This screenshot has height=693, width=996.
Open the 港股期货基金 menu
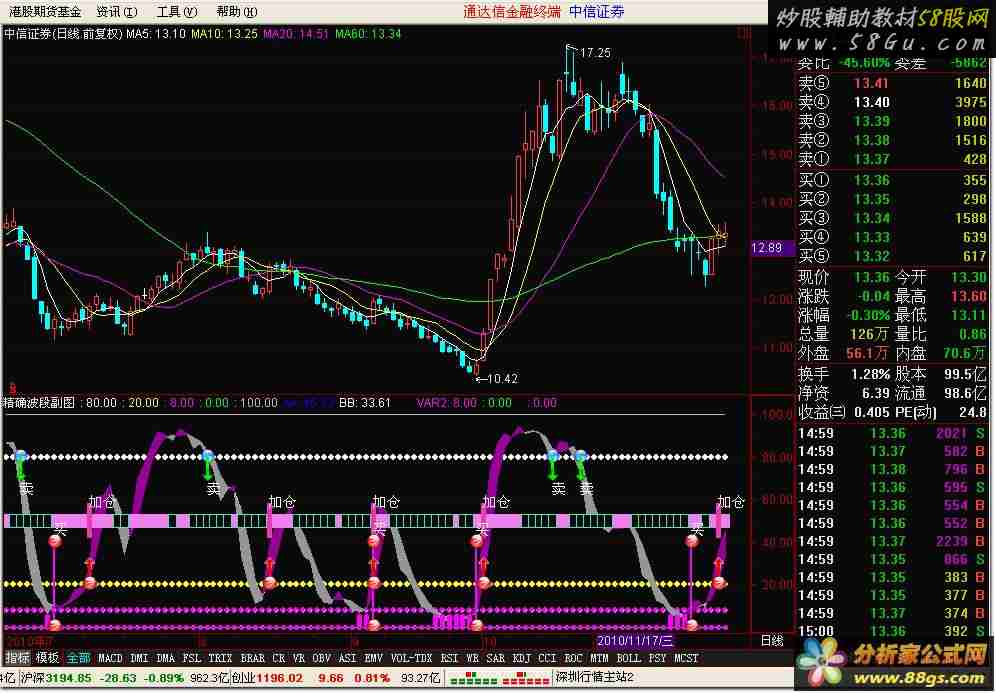(45, 11)
